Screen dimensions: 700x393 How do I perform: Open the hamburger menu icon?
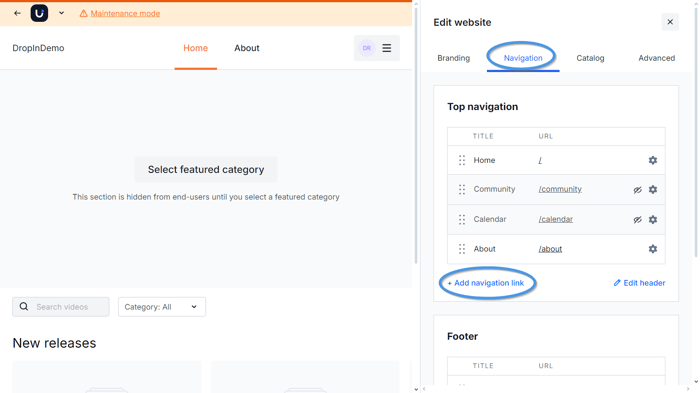click(387, 48)
